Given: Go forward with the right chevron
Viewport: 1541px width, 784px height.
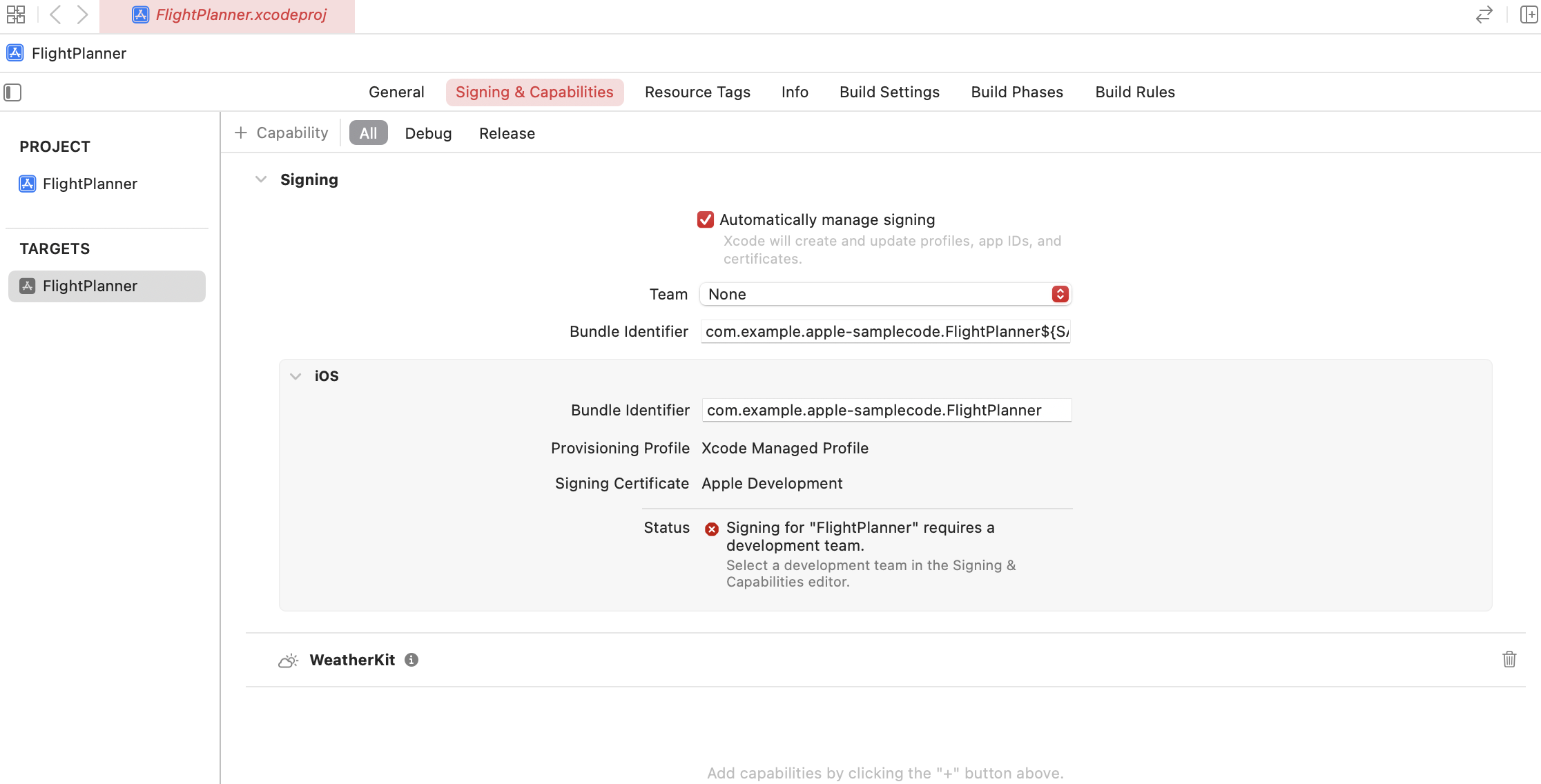Looking at the screenshot, I should click(82, 14).
